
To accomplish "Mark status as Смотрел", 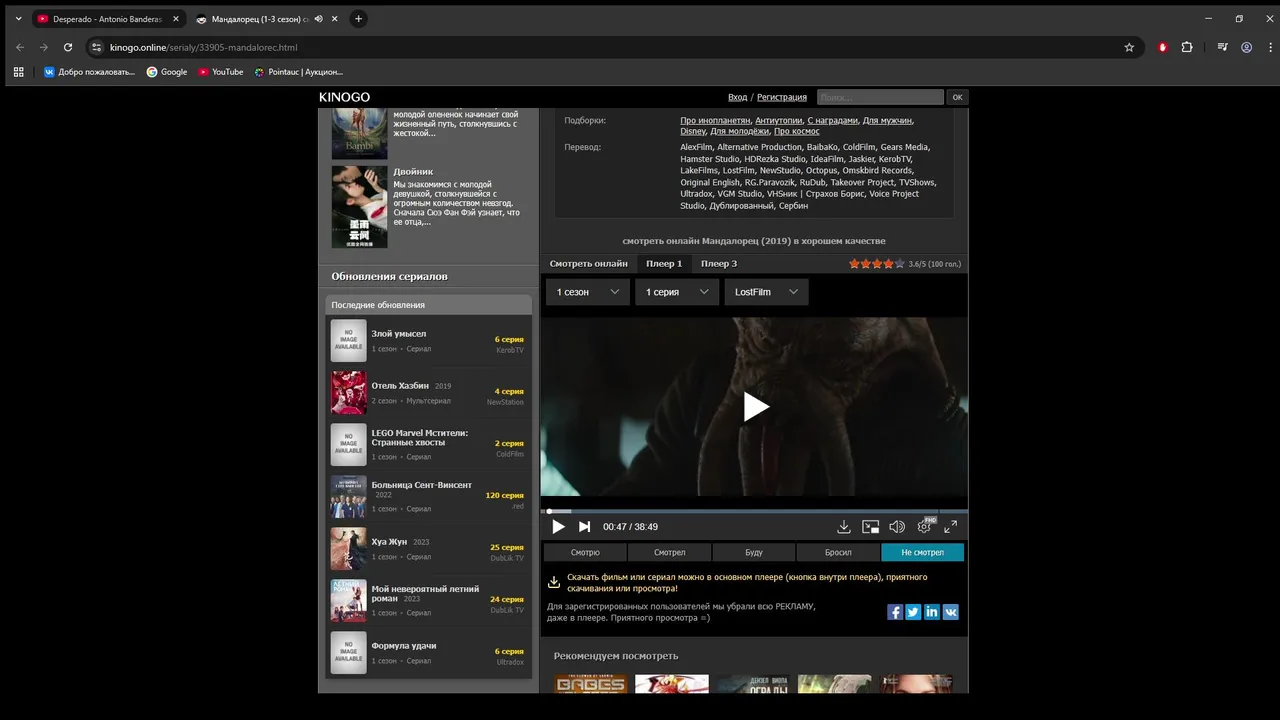I will click(670, 552).
